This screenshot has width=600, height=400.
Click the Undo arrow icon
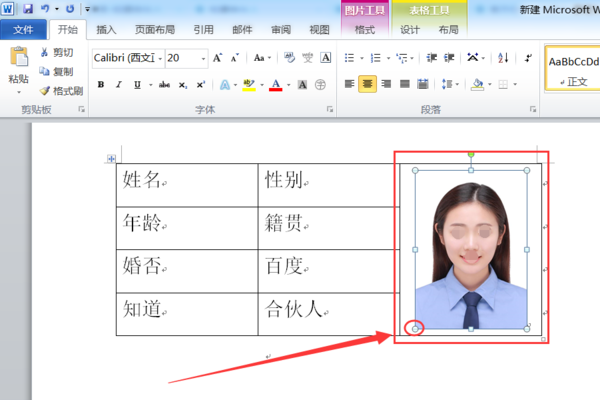[46, 8]
